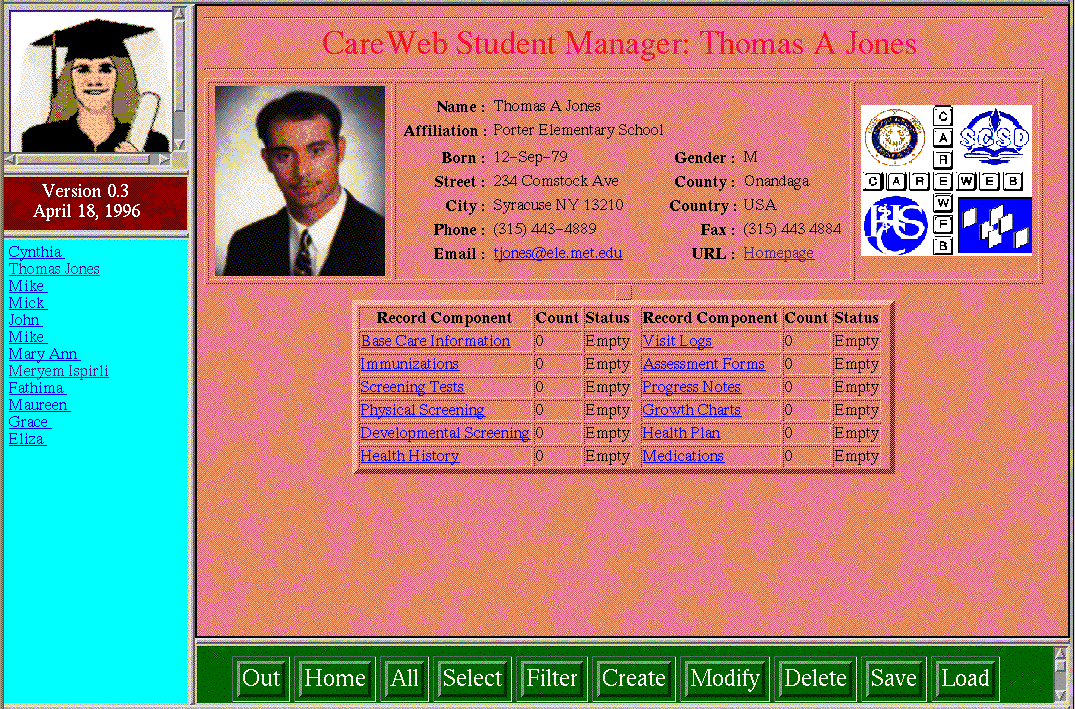Open the Homepage URL link

coord(778,253)
